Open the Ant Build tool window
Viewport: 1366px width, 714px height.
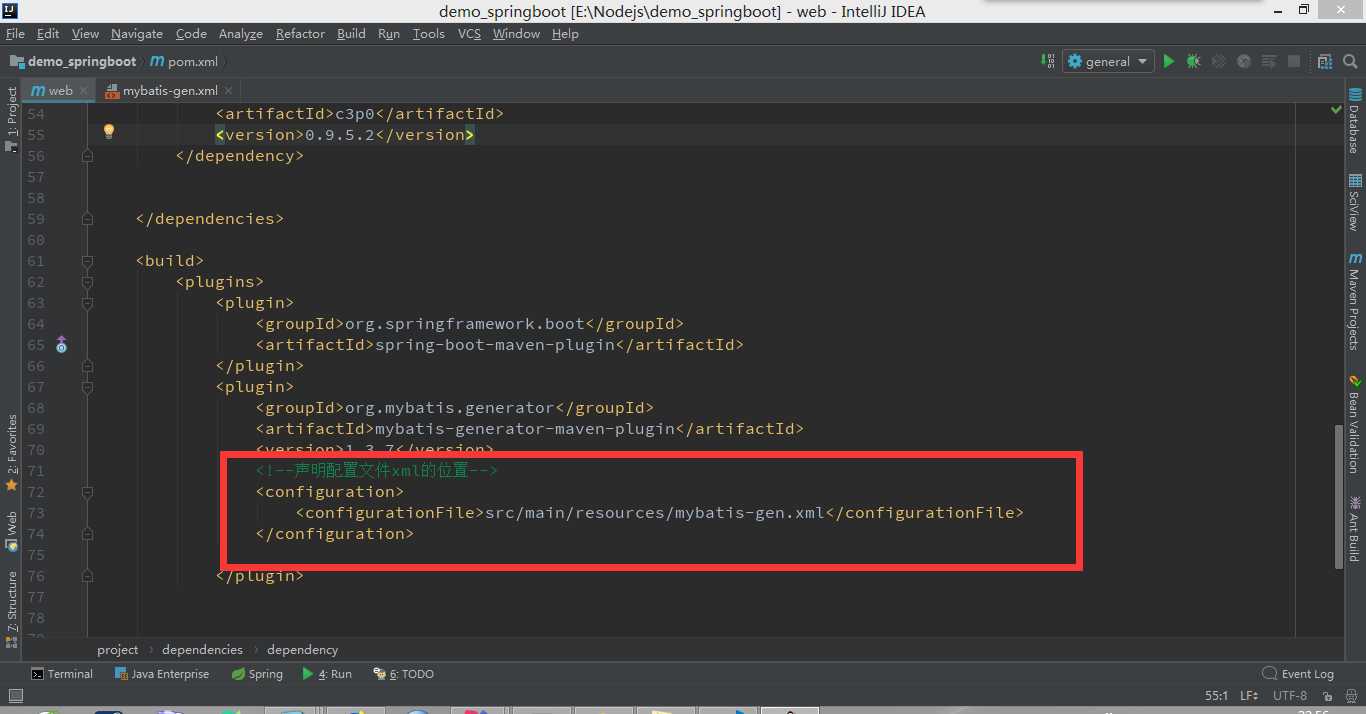coord(1354,528)
